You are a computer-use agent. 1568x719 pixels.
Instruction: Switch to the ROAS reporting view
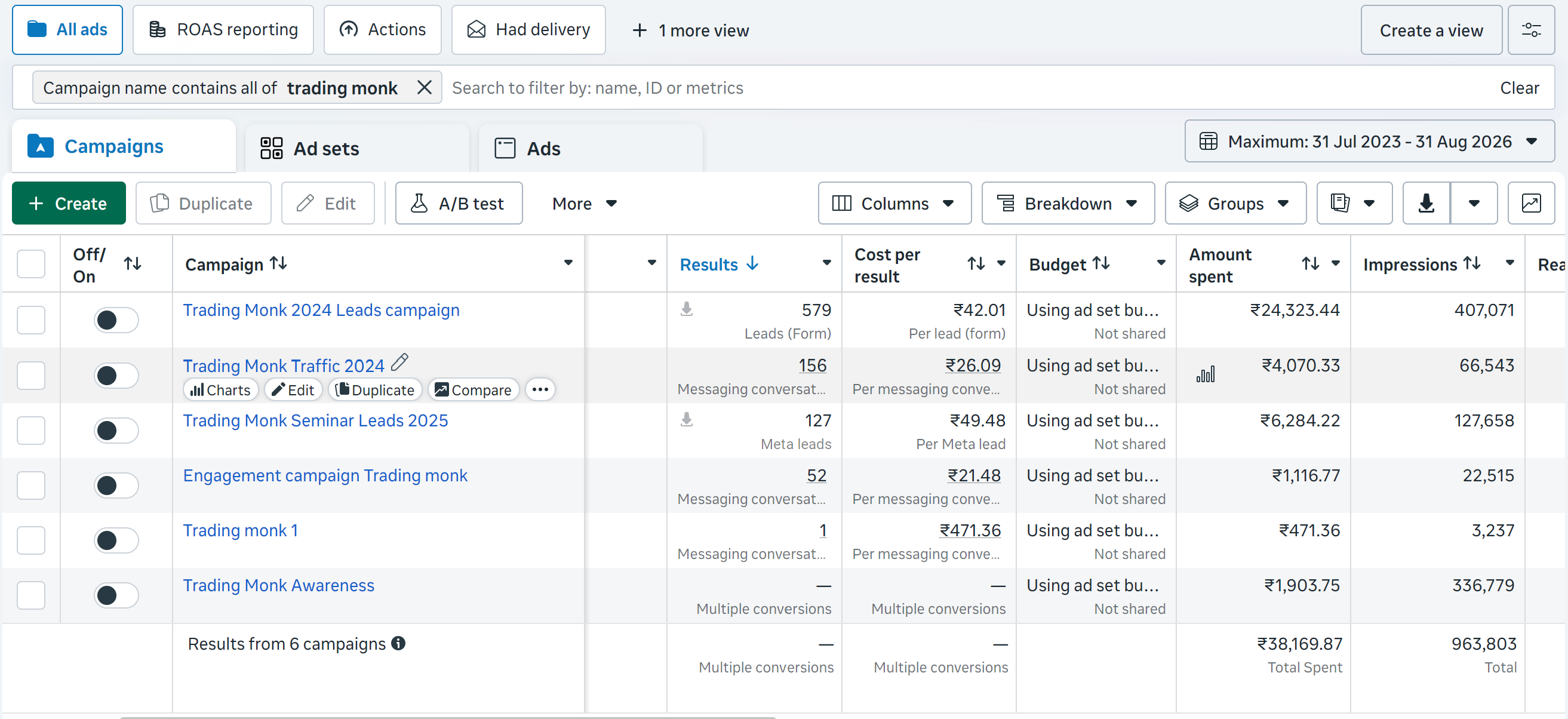223,30
